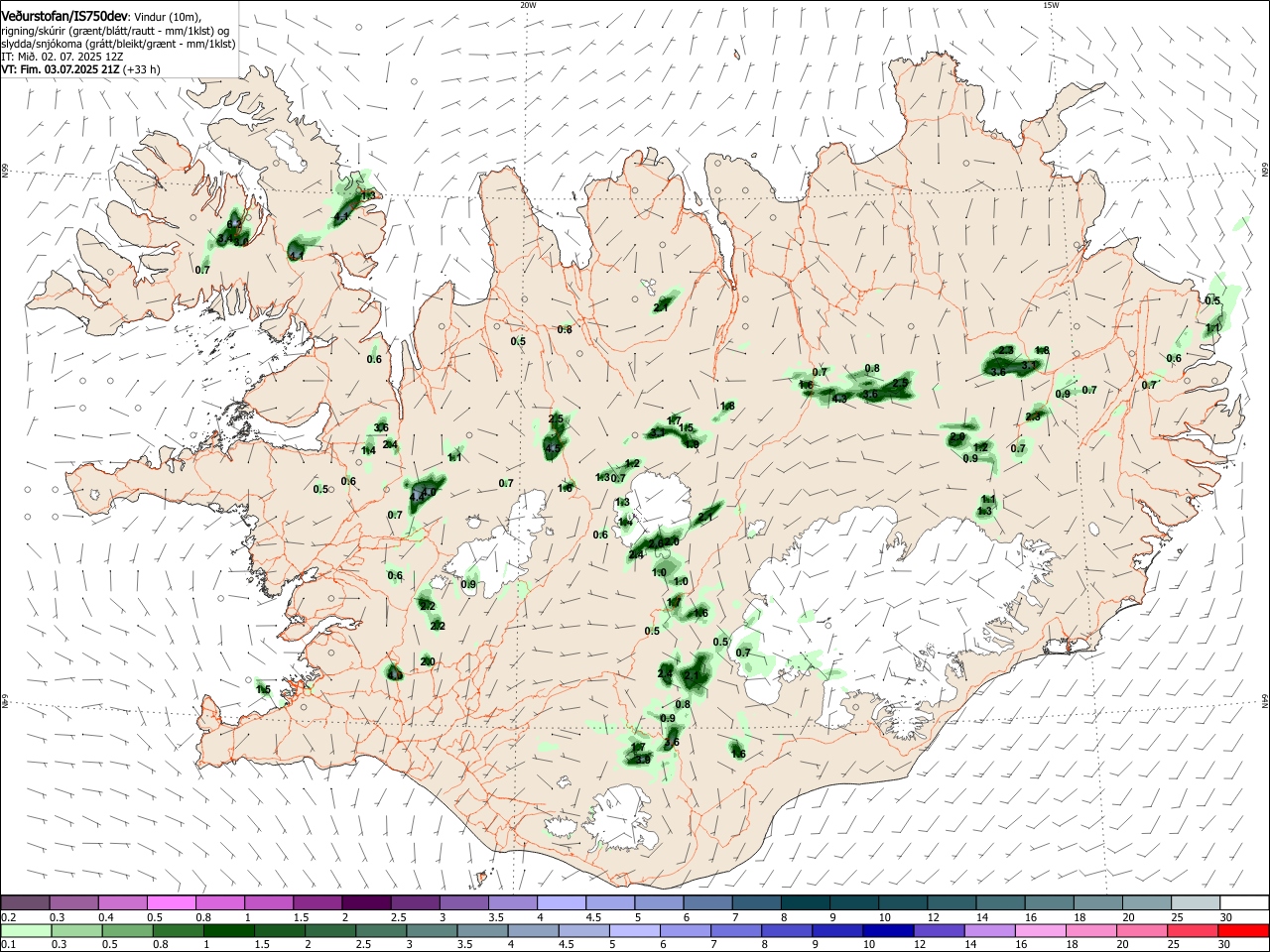Select the dusky plum 0.2 snow legend swatch
Viewport: 1270px width, 952px height.
(25, 902)
